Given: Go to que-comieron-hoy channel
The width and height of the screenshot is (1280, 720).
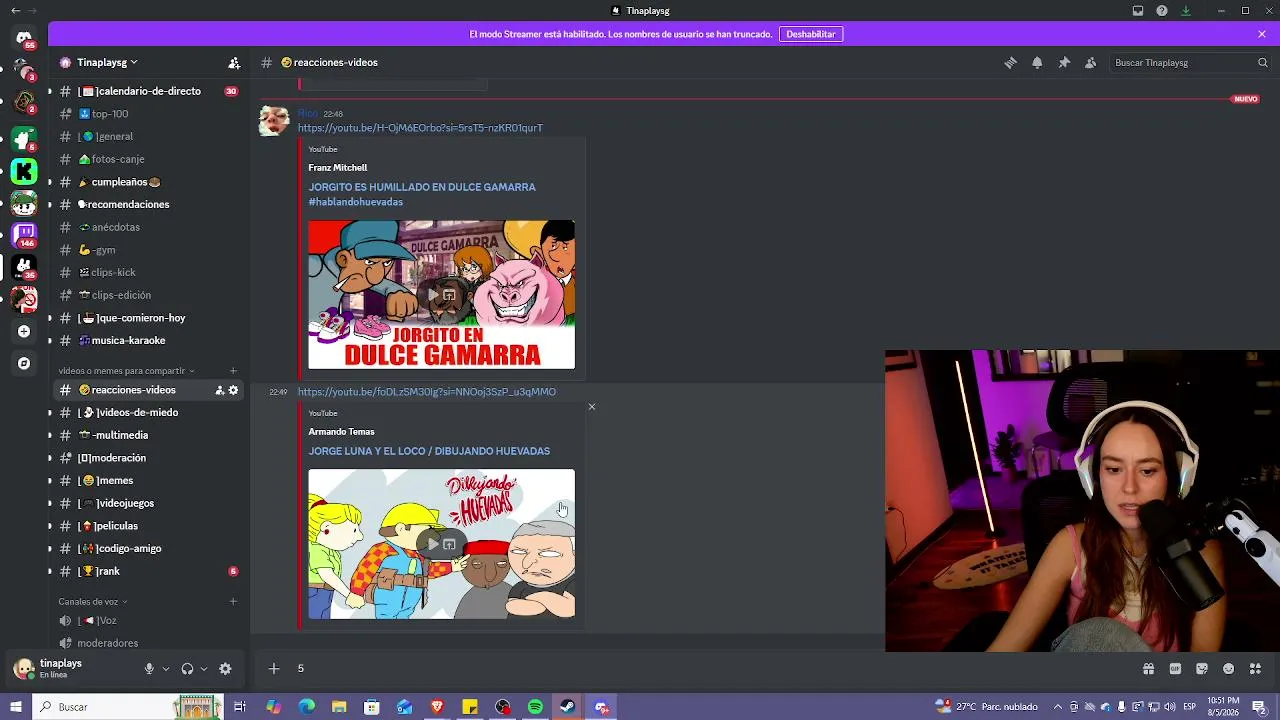Looking at the screenshot, I should [x=148, y=318].
